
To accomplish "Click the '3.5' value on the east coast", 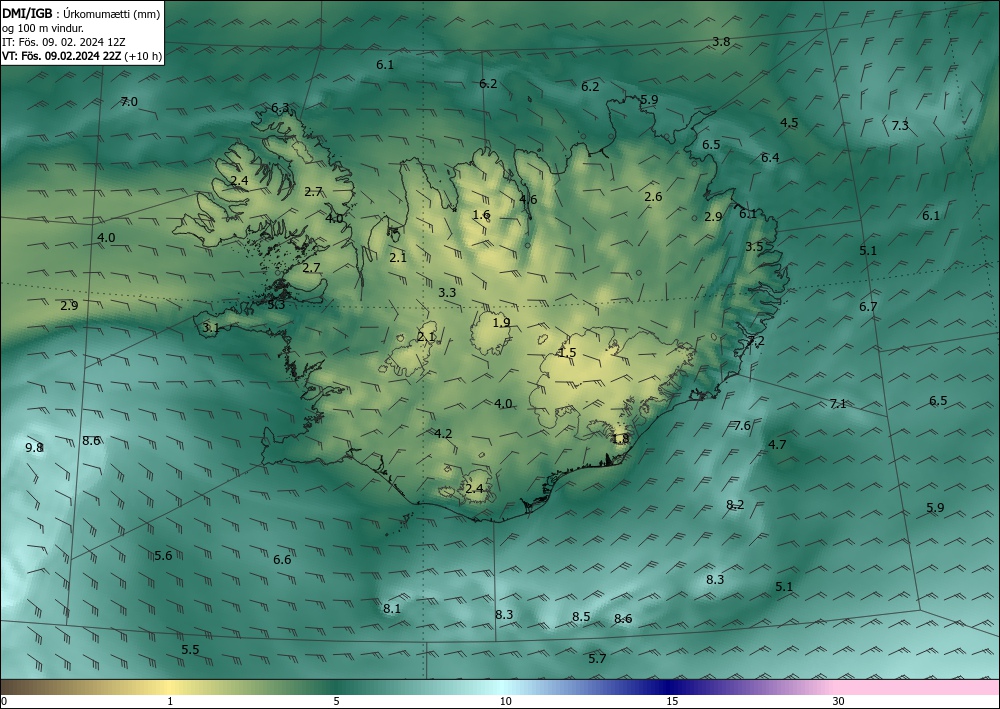I will pyautogui.click(x=754, y=246).
